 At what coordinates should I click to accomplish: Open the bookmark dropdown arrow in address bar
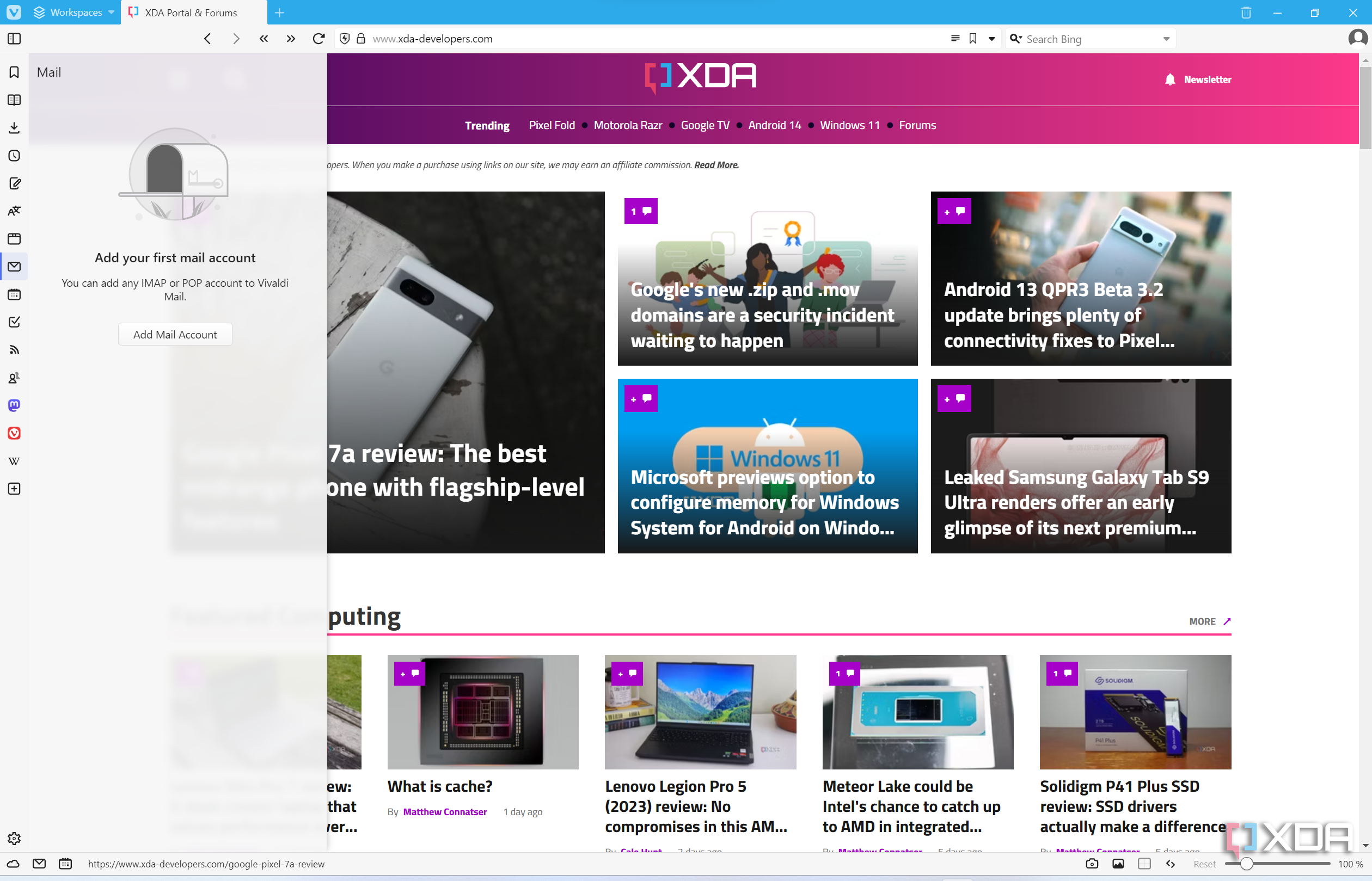[991, 39]
